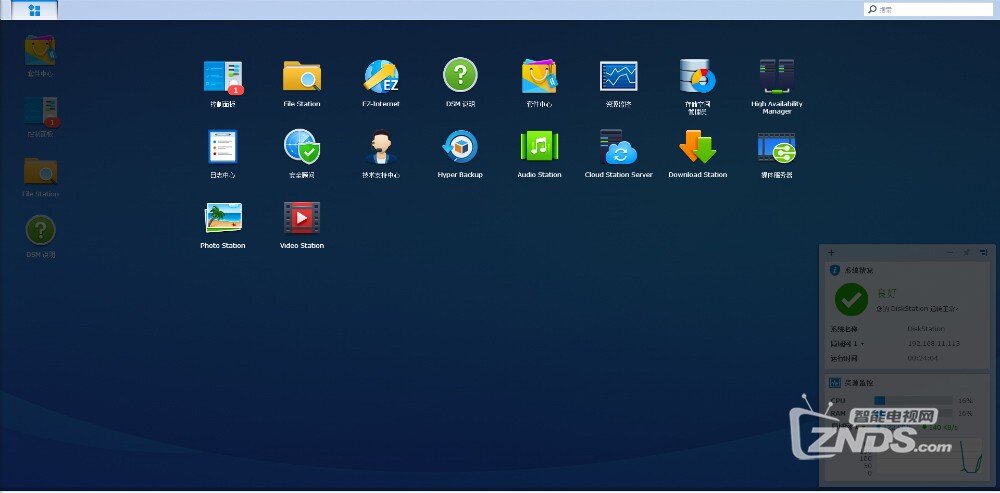Click the system health info shield icon
Viewport: 1000px width, 493px height.
(x=834, y=270)
